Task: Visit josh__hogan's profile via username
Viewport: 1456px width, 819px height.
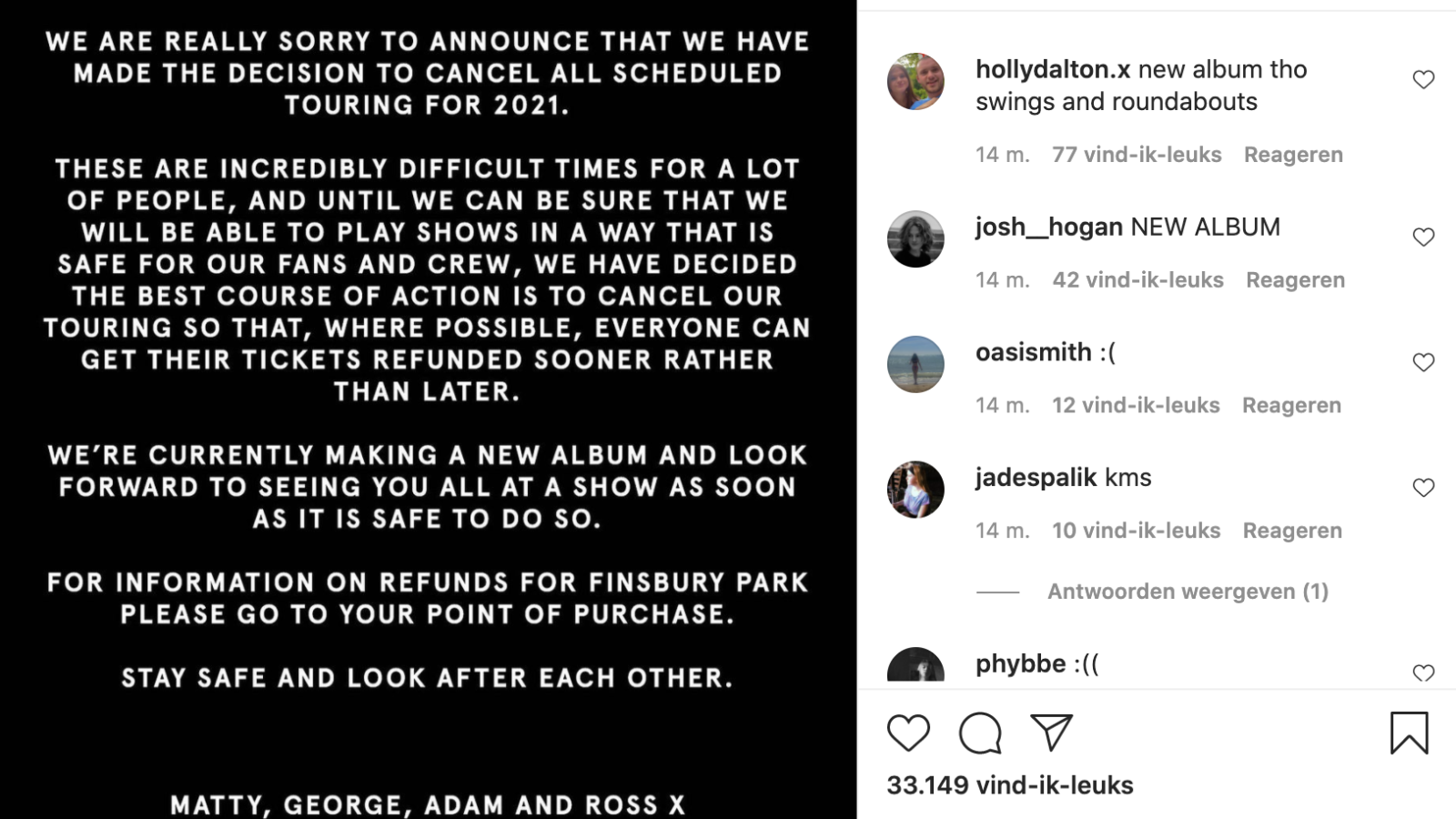Action: tap(1048, 227)
